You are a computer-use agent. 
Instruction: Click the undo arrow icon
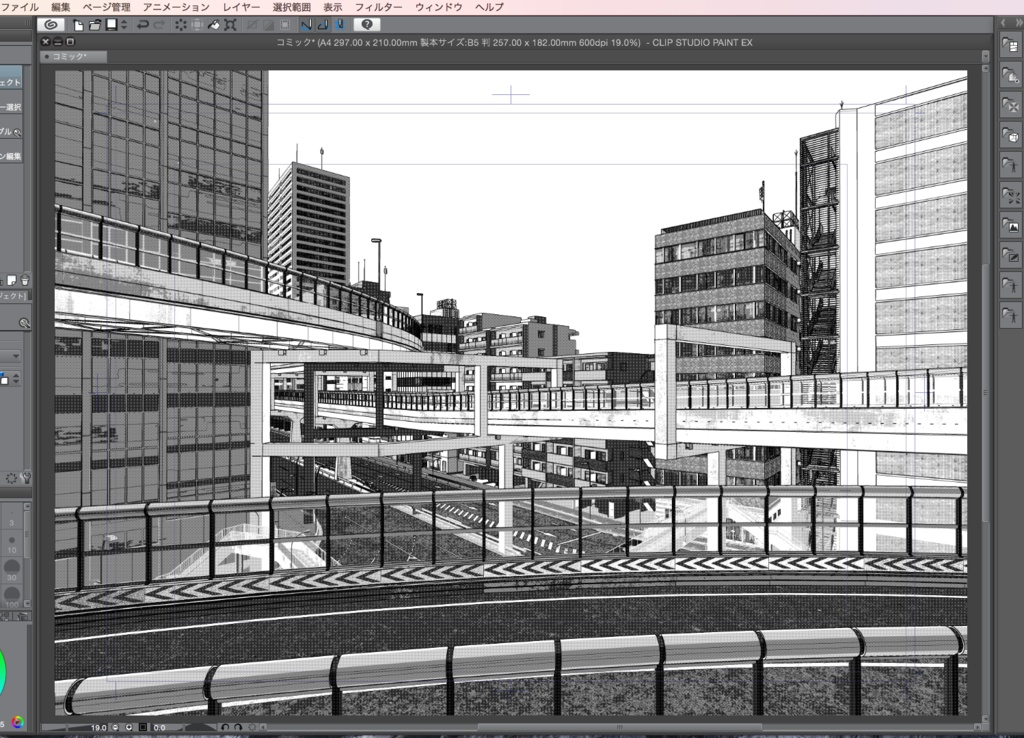tap(142, 25)
